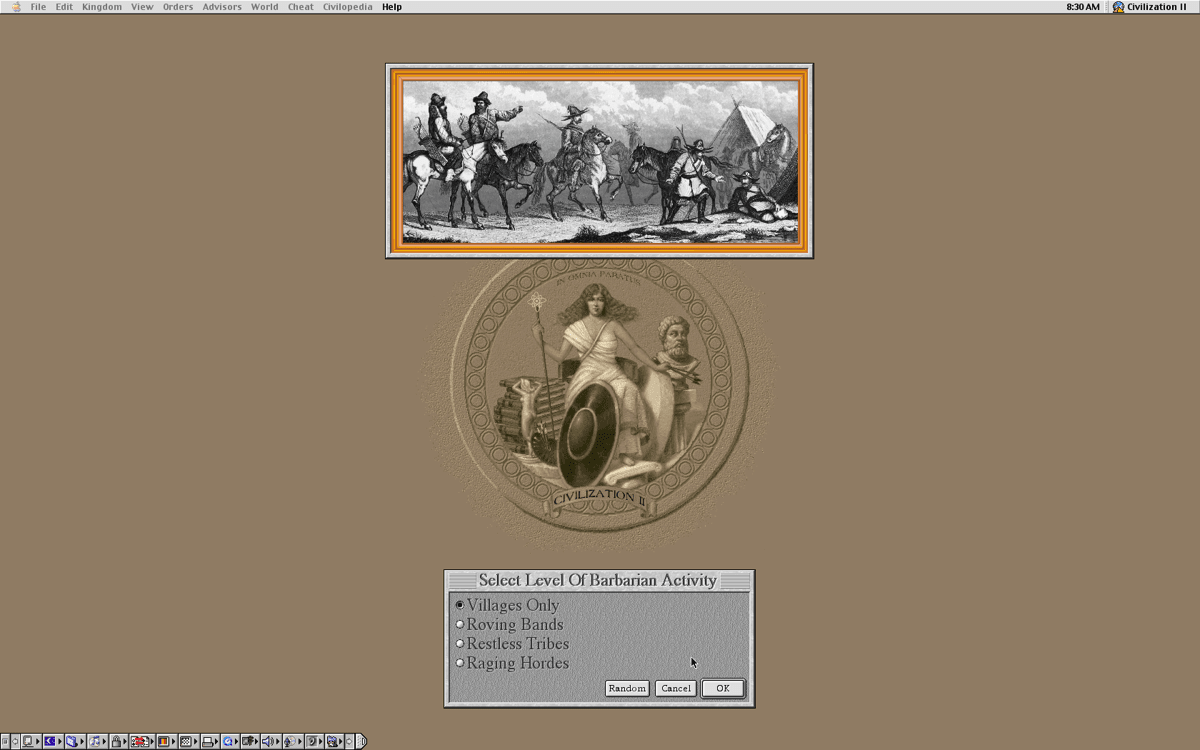The width and height of the screenshot is (1200, 750).
Task: Open the View menu
Action: pyautogui.click(x=142, y=7)
